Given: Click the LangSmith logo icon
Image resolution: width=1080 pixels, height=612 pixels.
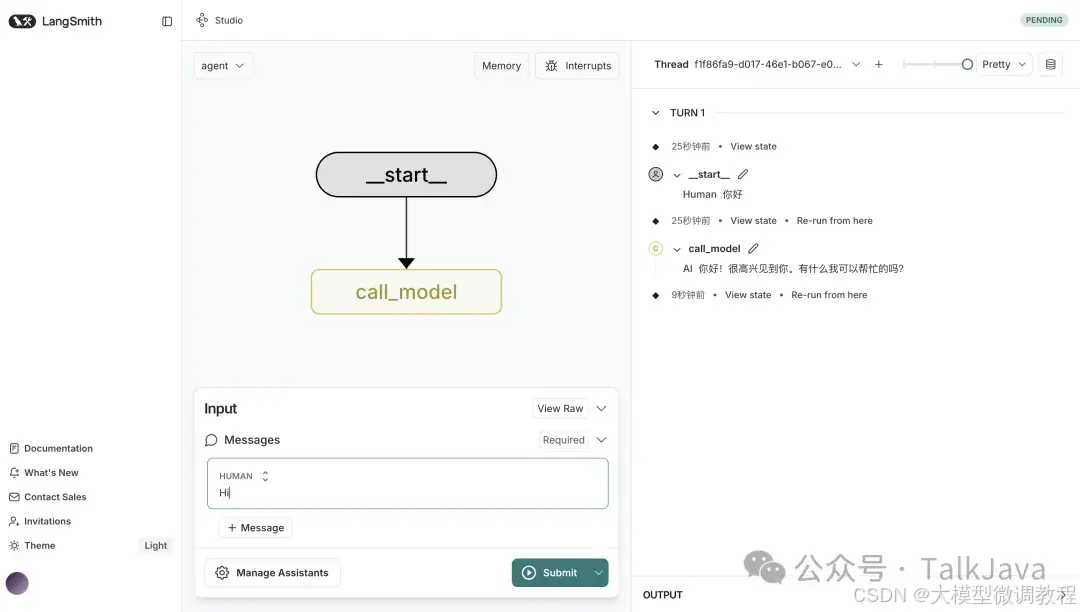Looking at the screenshot, I should [22, 21].
